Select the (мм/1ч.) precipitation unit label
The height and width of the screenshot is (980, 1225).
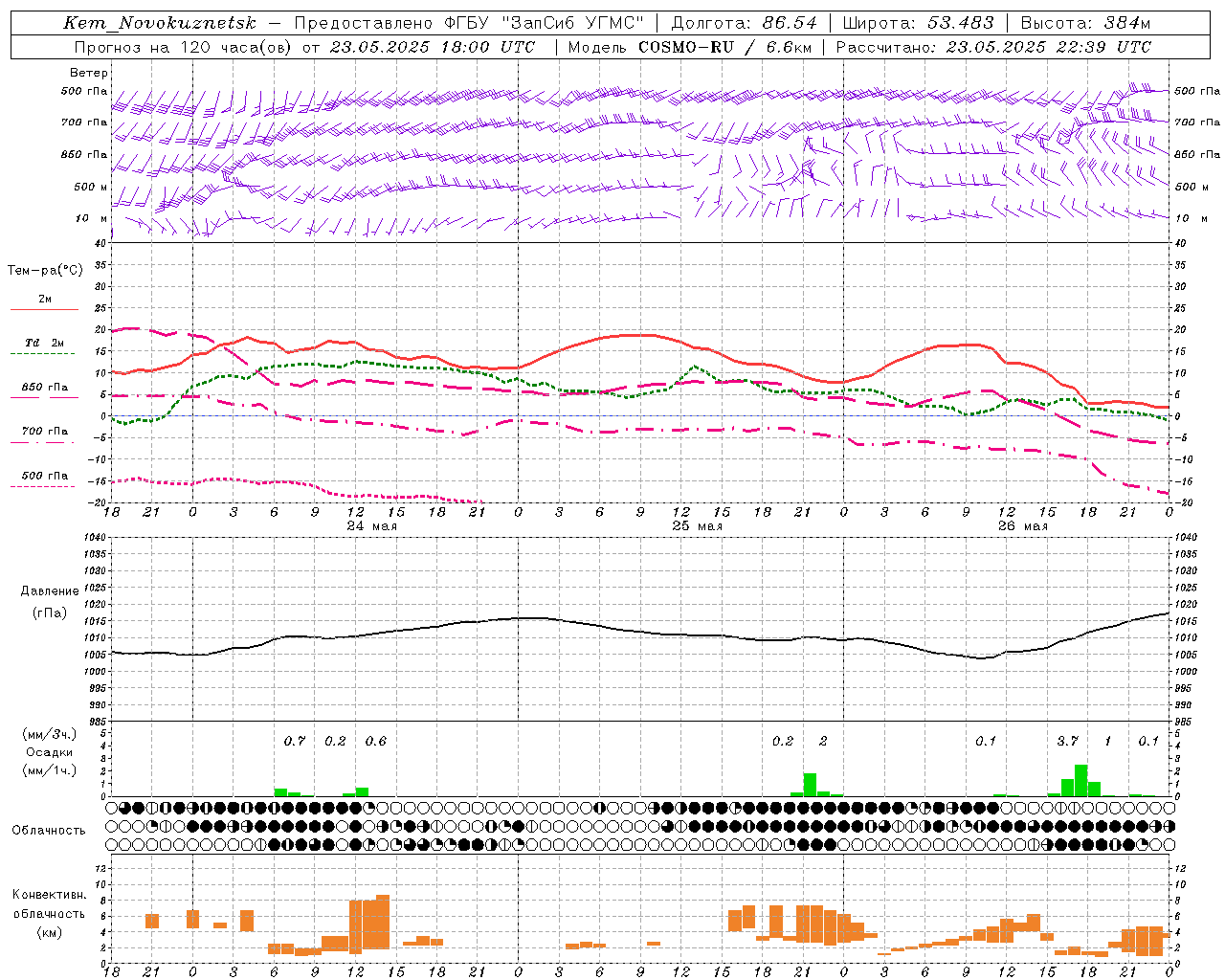pos(49,770)
